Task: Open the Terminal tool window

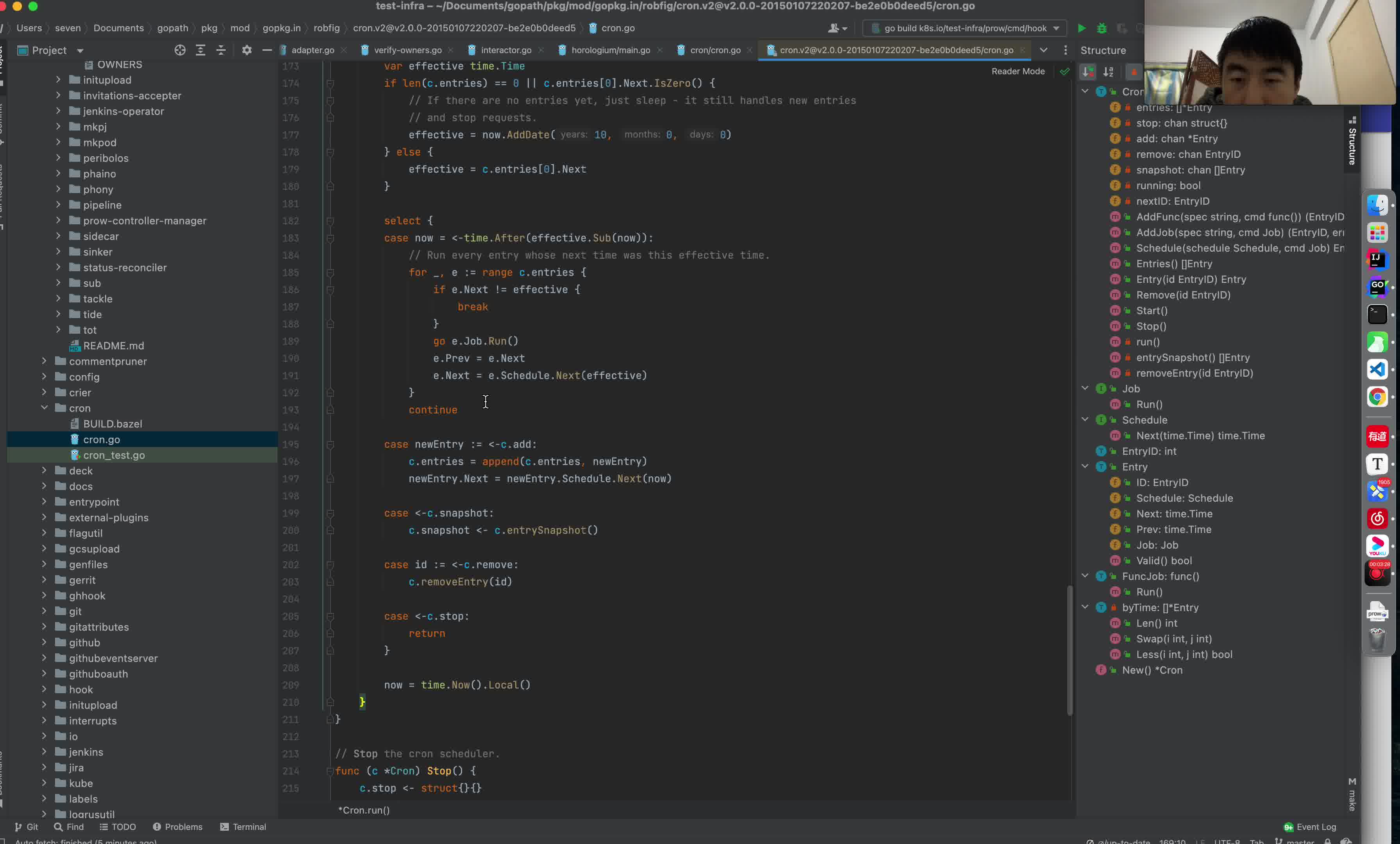Action: click(243, 826)
